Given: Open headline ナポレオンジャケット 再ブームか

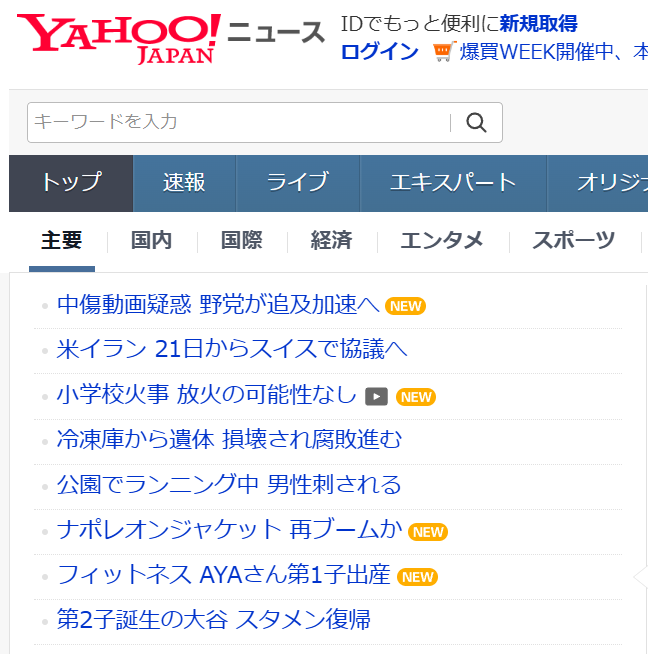Looking at the screenshot, I should pyautogui.click(x=229, y=530).
